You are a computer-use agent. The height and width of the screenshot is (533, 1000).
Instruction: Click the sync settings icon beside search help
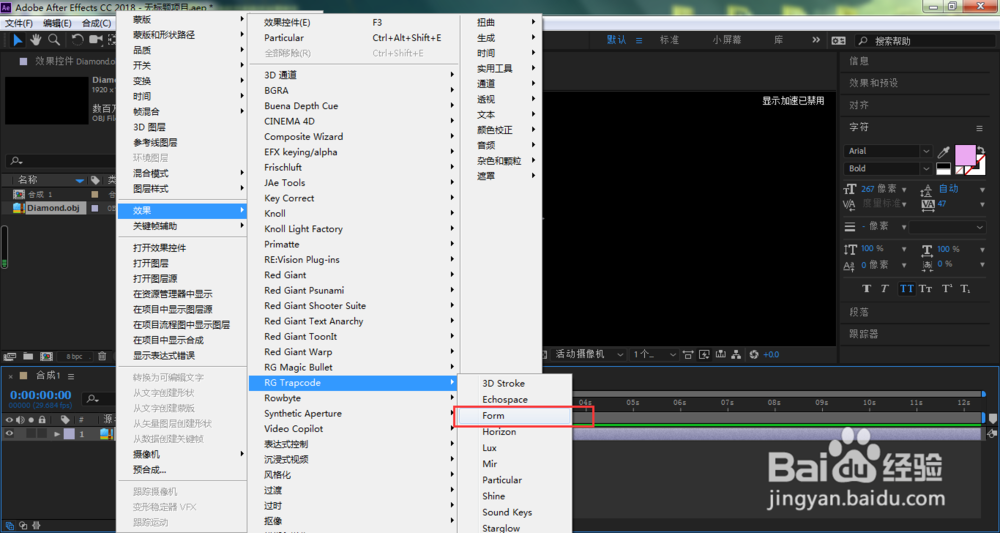tap(839, 40)
